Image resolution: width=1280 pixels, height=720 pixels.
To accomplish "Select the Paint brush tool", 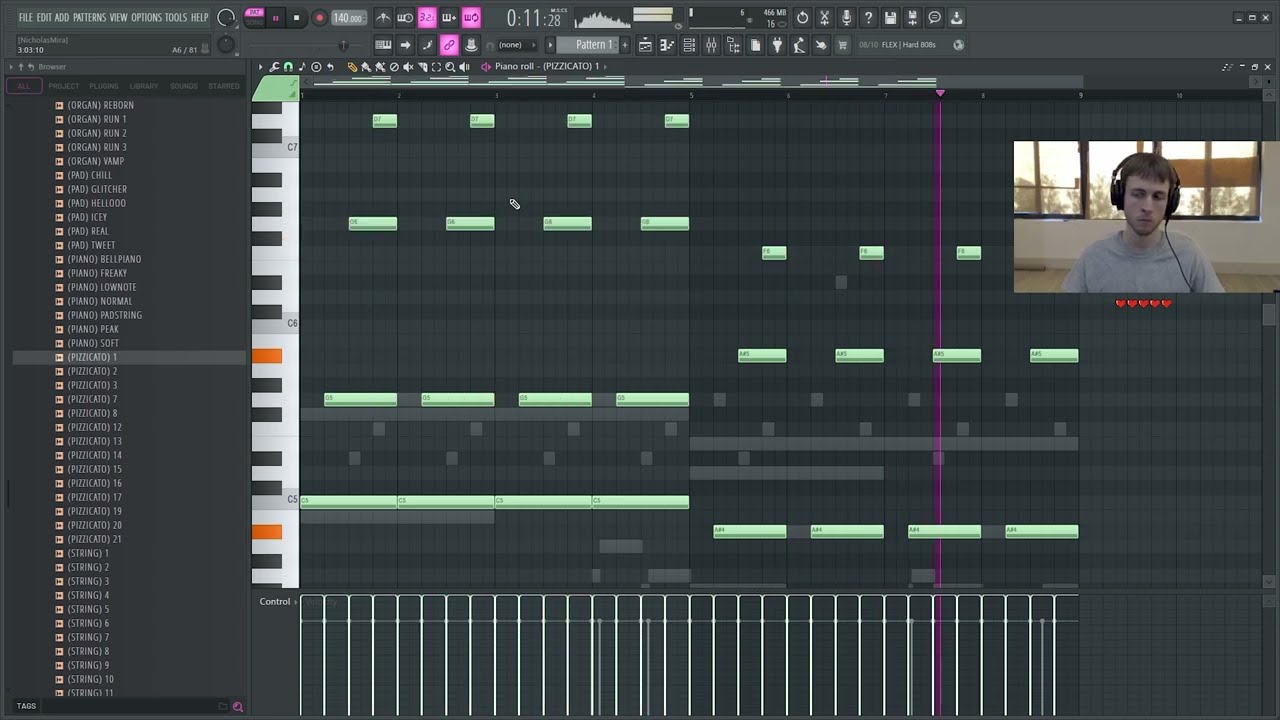I will pos(366,66).
